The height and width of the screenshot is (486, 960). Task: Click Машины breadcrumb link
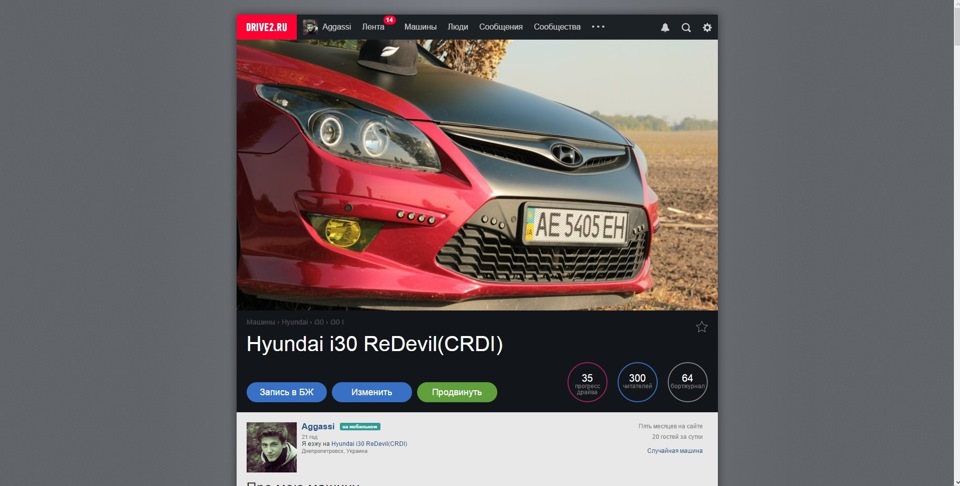261,322
